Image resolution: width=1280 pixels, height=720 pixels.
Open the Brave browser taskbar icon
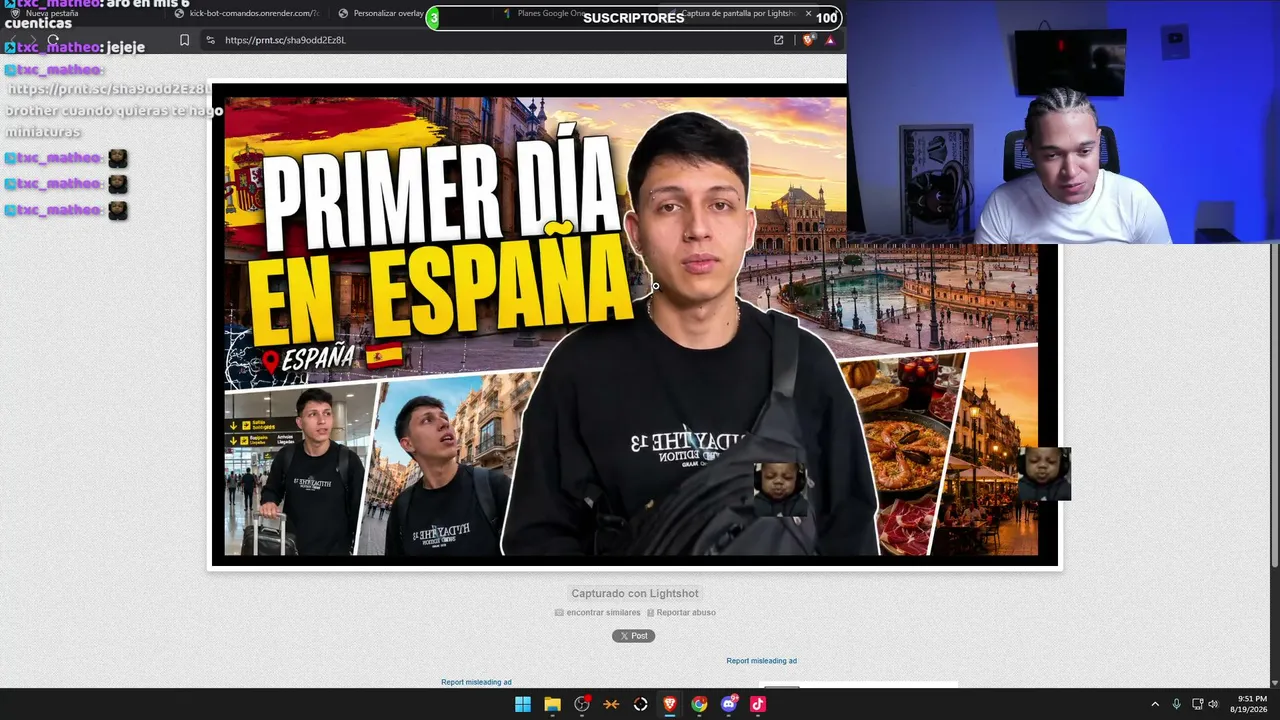coord(670,704)
